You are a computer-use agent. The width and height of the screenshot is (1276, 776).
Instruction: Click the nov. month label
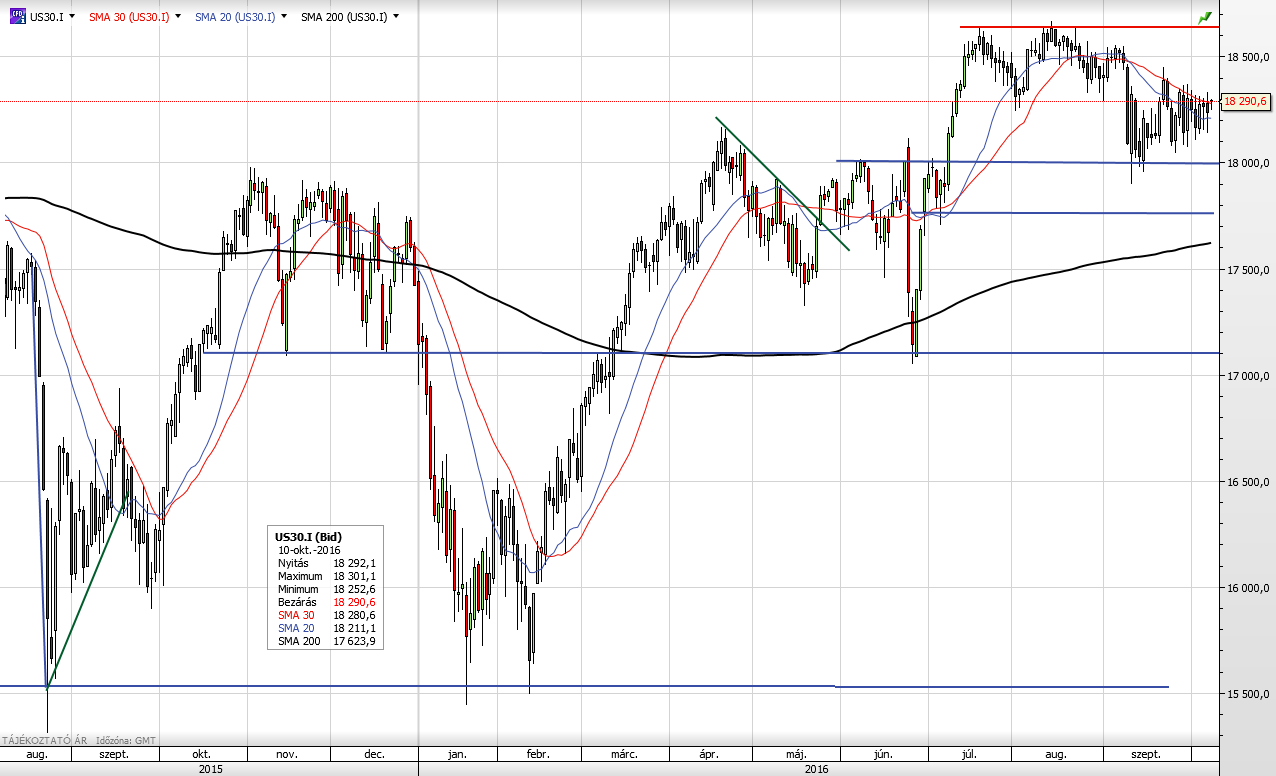pos(289,754)
